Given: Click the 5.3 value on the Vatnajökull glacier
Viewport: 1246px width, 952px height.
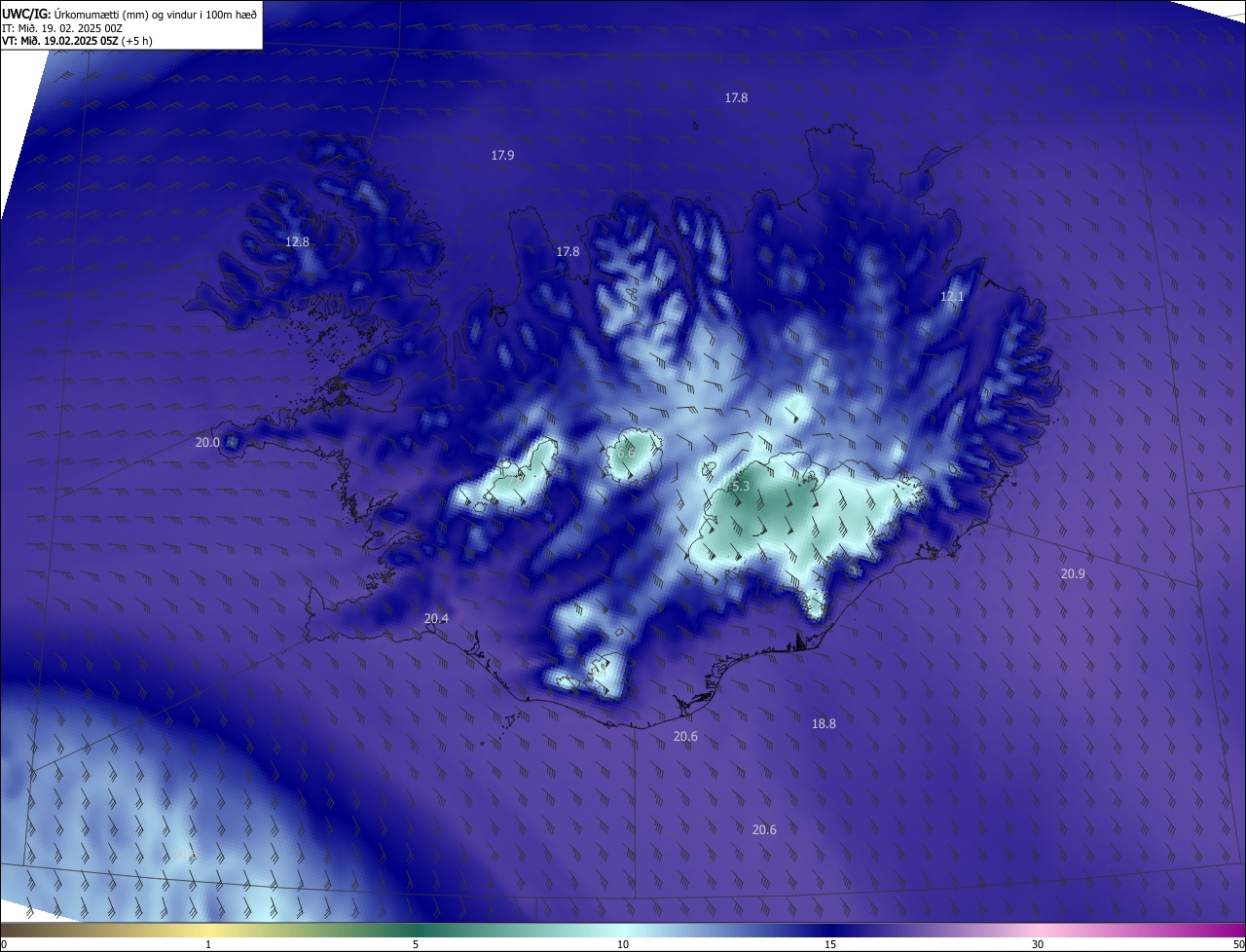Looking at the screenshot, I should tap(740, 486).
